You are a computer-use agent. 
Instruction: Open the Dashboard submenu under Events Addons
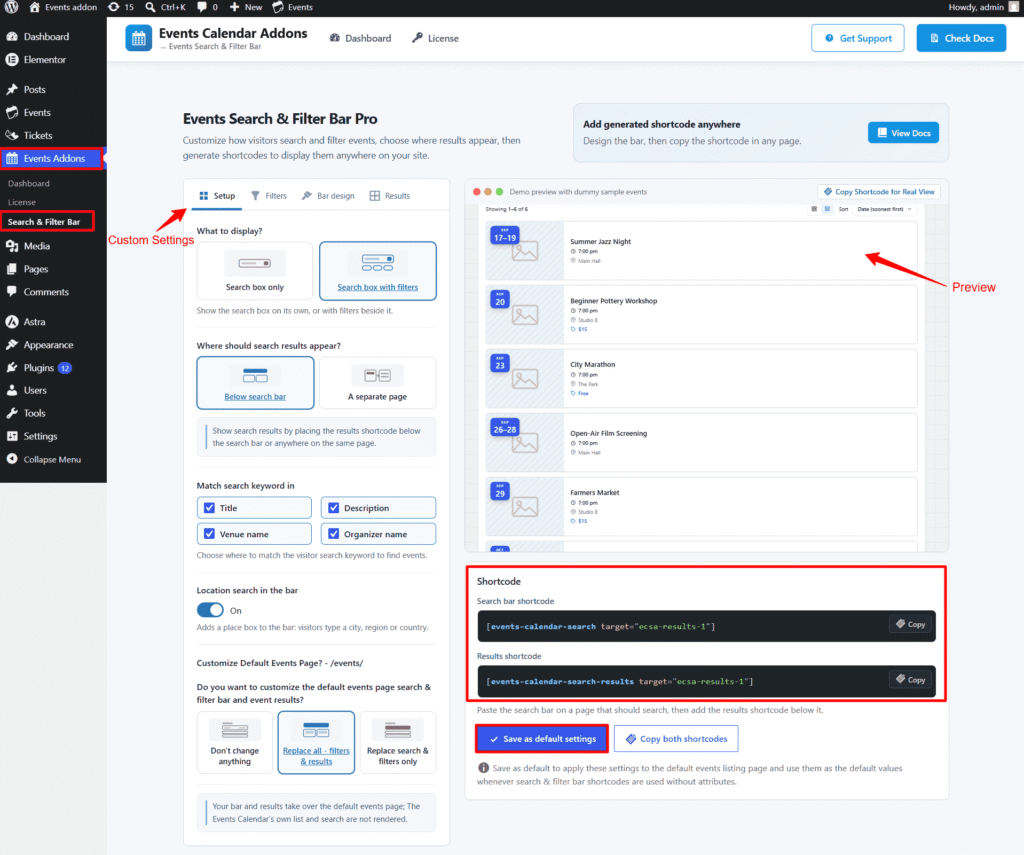tap(29, 184)
